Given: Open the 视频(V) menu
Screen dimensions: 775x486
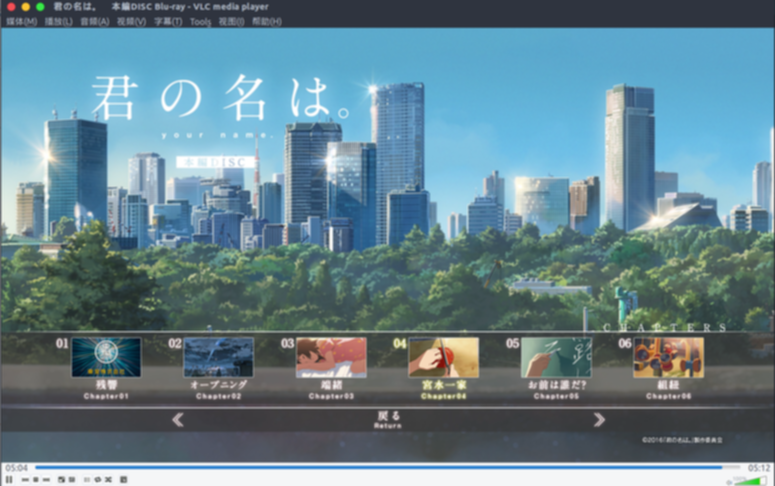Looking at the screenshot, I should pos(131,21).
